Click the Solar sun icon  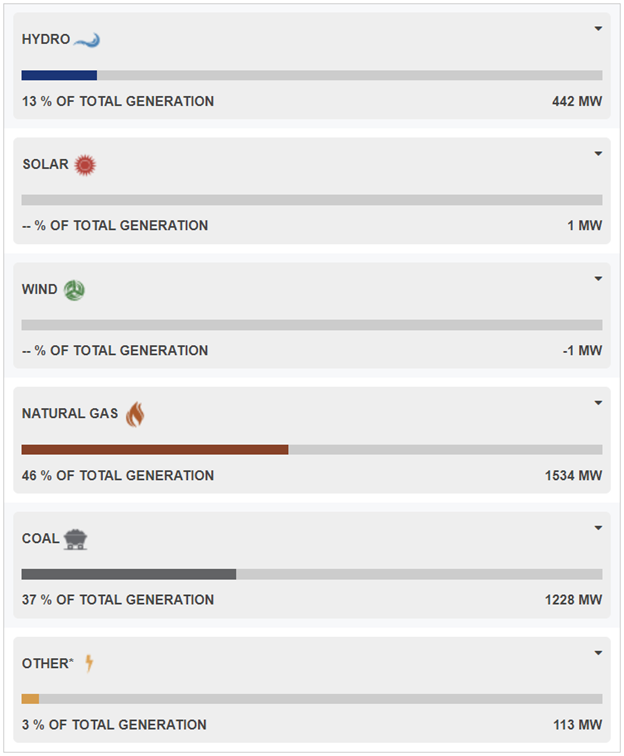85,165
